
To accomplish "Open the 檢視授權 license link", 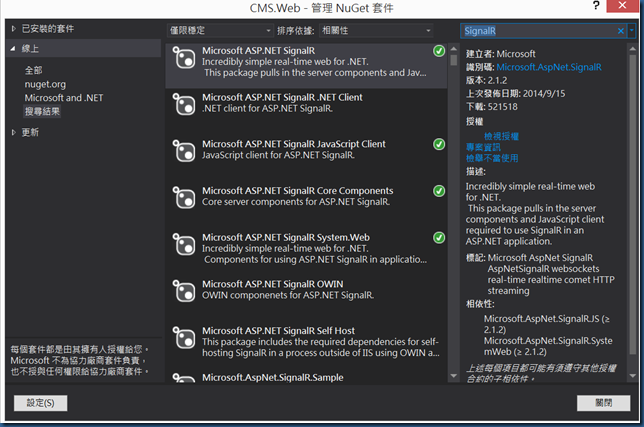I will [x=501, y=136].
